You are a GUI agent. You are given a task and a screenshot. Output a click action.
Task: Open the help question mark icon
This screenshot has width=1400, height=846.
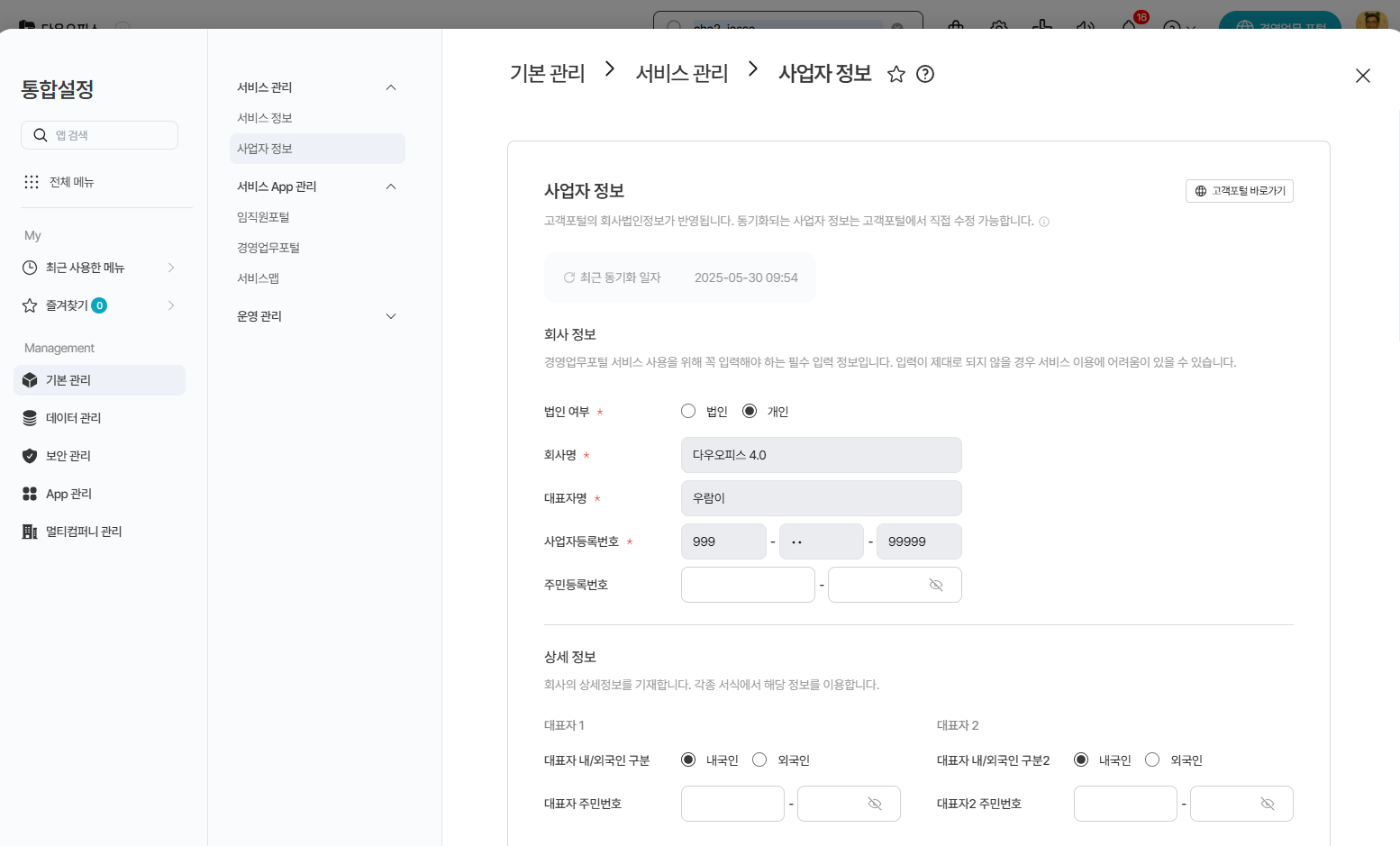pyautogui.click(x=925, y=74)
